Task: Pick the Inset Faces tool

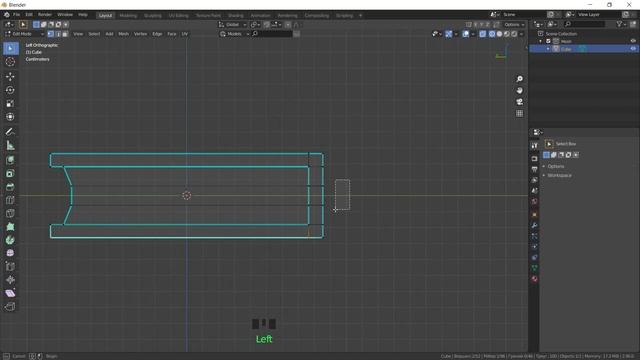Action: (x=11, y=173)
